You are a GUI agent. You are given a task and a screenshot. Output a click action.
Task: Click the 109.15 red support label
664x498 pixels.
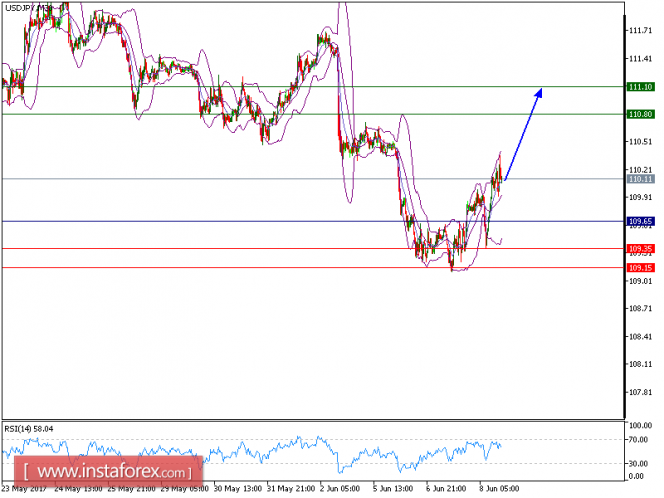click(641, 268)
